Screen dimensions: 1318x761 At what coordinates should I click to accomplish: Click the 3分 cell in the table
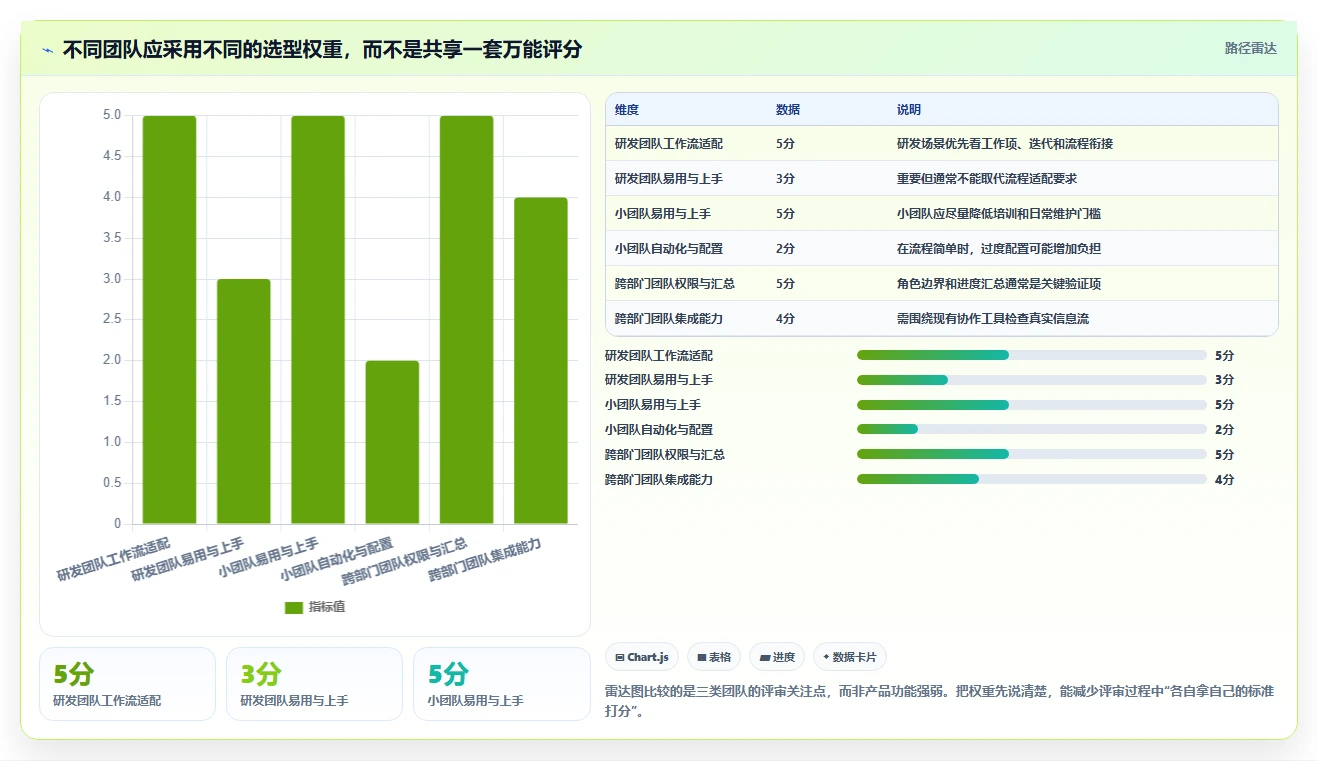click(786, 179)
